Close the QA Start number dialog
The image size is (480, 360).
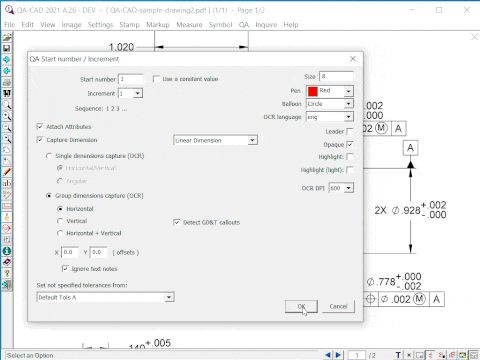click(x=353, y=59)
